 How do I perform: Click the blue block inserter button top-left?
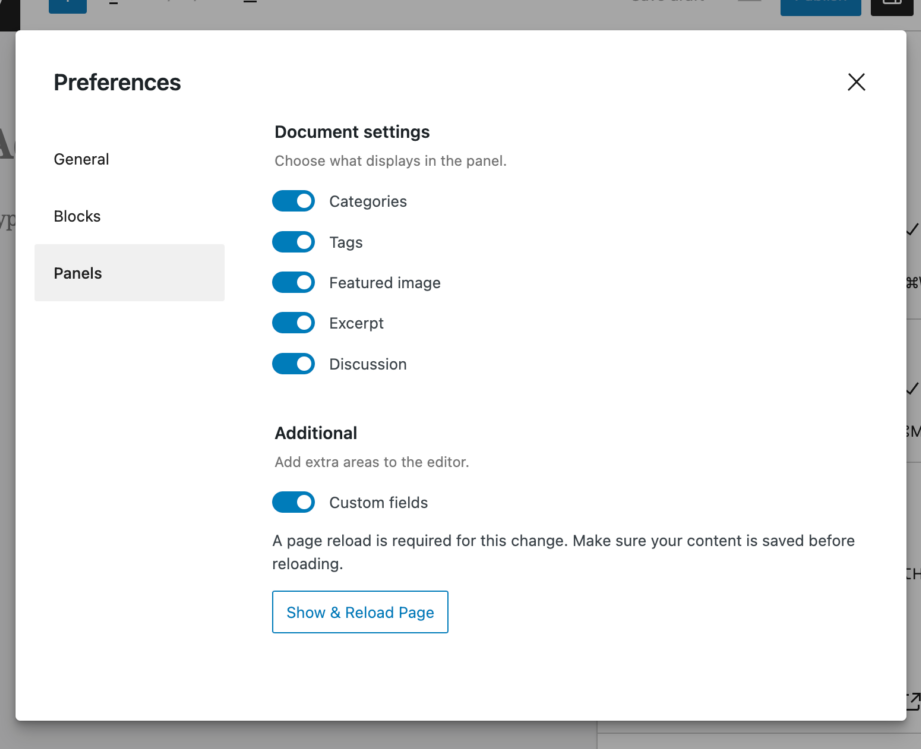(68, 3)
